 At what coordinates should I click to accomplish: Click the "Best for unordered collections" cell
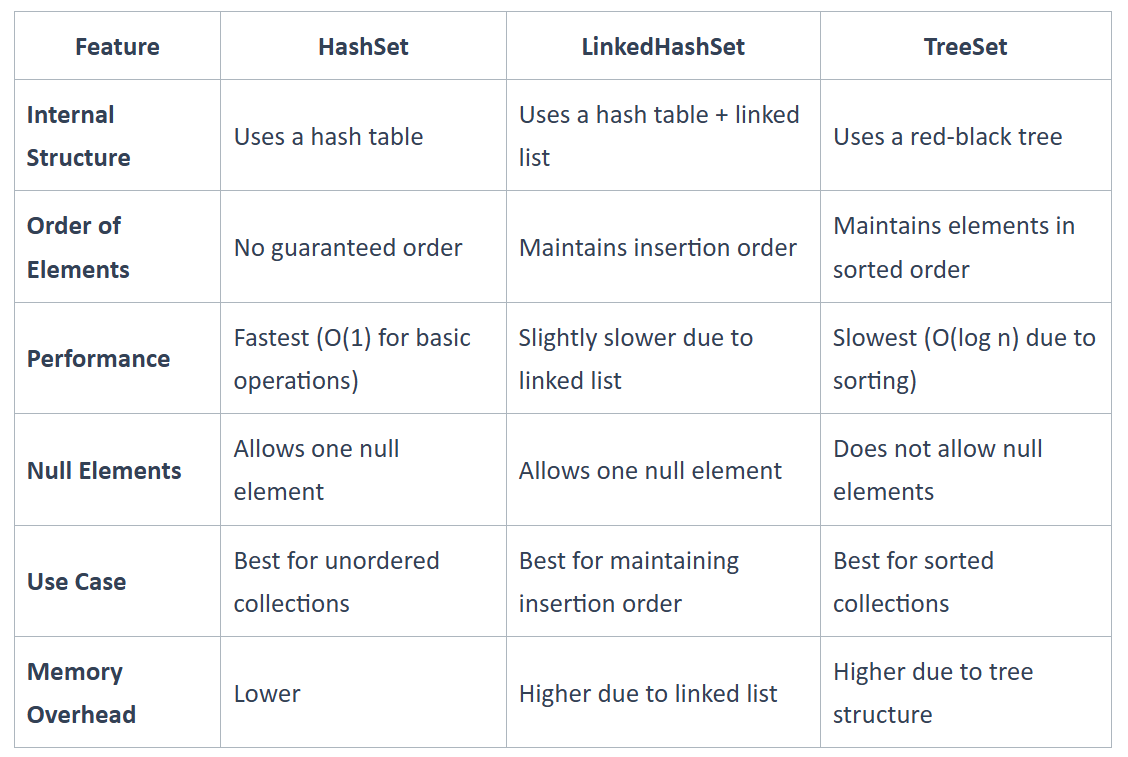click(336, 582)
